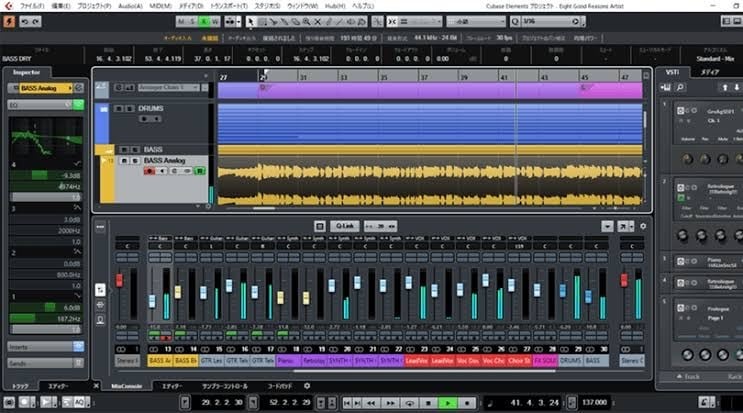Click the first BASS channel fader handle
The height and width of the screenshot is (413, 743).
(x=152, y=301)
